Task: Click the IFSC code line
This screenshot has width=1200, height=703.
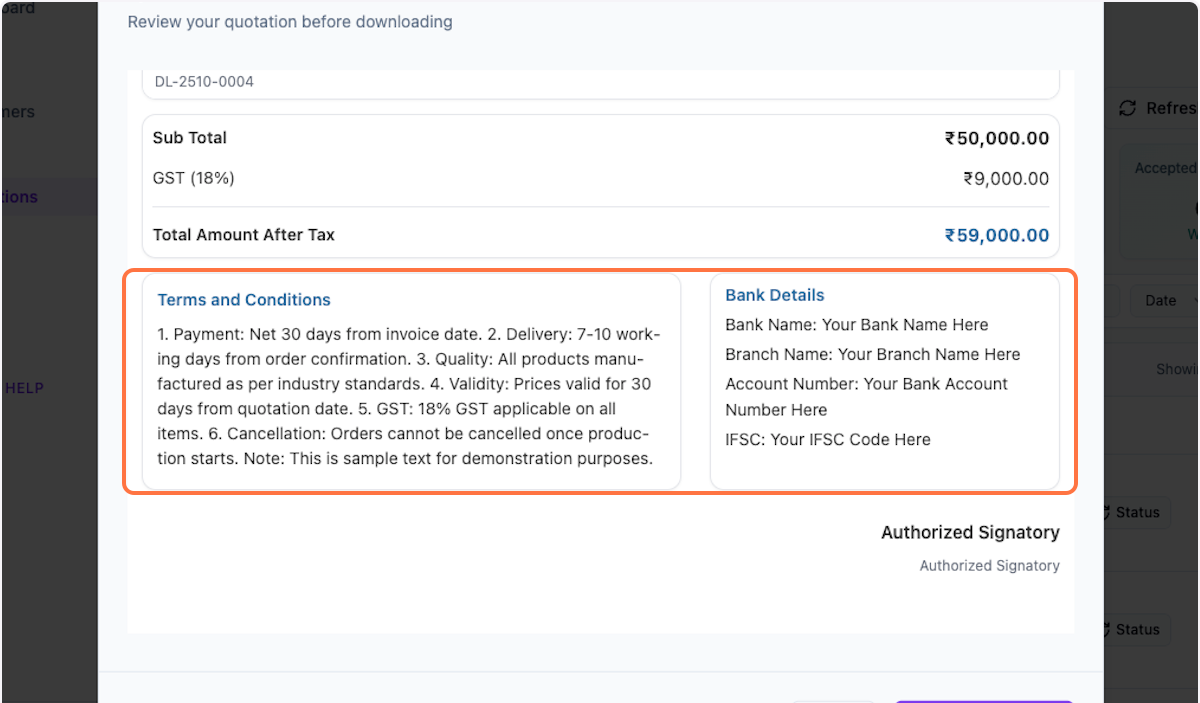Action: (x=827, y=439)
